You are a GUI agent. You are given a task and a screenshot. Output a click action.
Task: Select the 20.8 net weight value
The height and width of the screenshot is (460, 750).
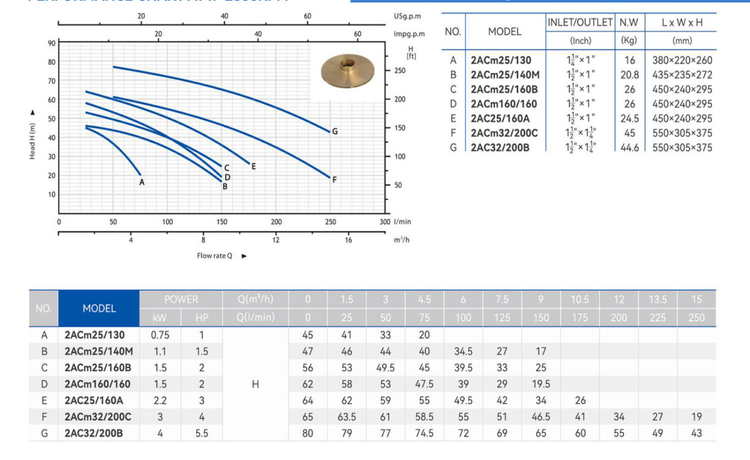(x=629, y=75)
